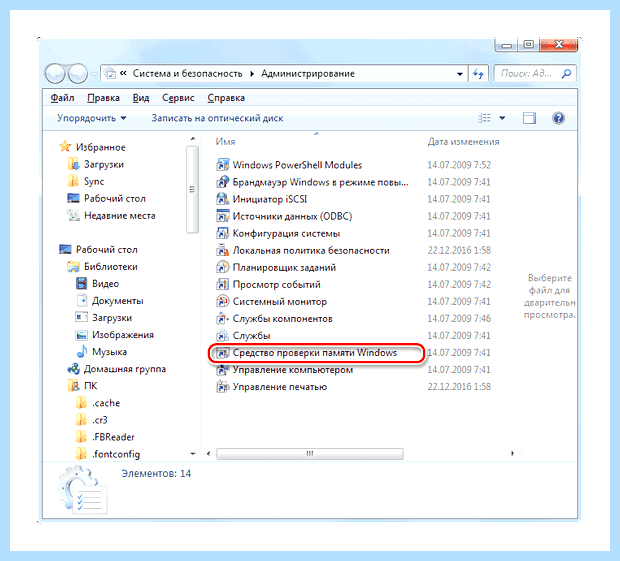Screen dimensions: 620x561
Task: Click the Библиотеки icon in tree
Action: click(x=73, y=267)
